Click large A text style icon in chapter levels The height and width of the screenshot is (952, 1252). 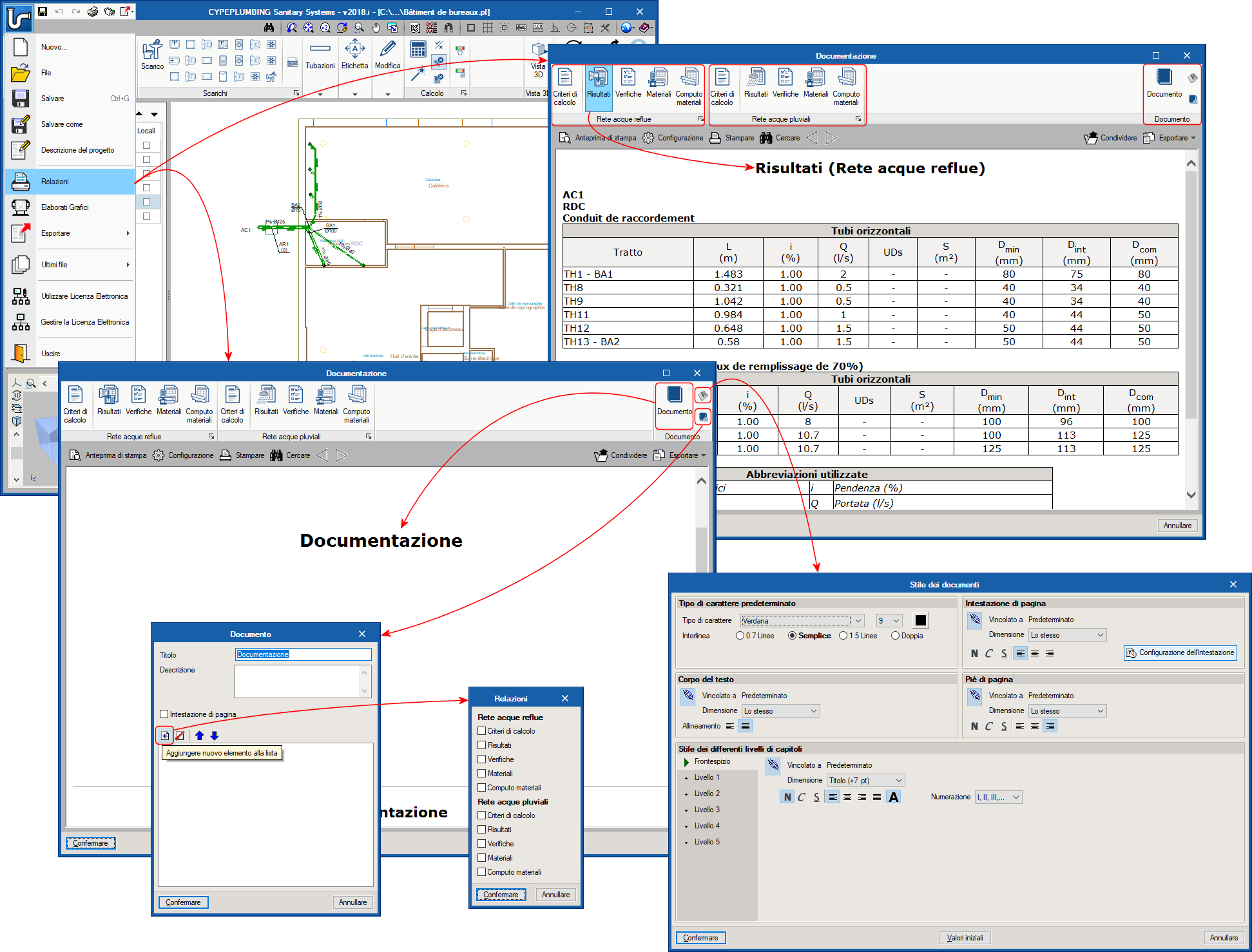tap(894, 797)
